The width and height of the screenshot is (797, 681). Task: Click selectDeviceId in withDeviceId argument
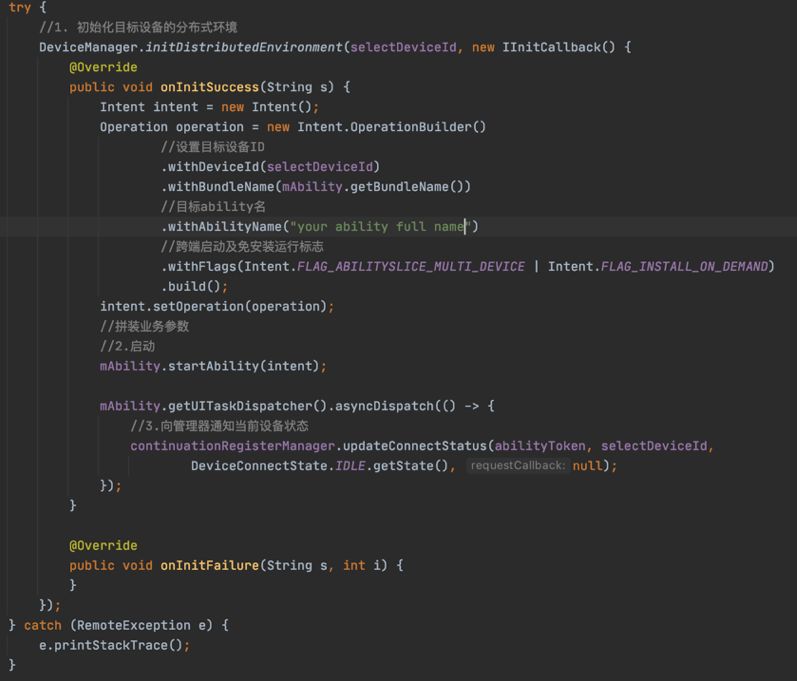[320, 167]
